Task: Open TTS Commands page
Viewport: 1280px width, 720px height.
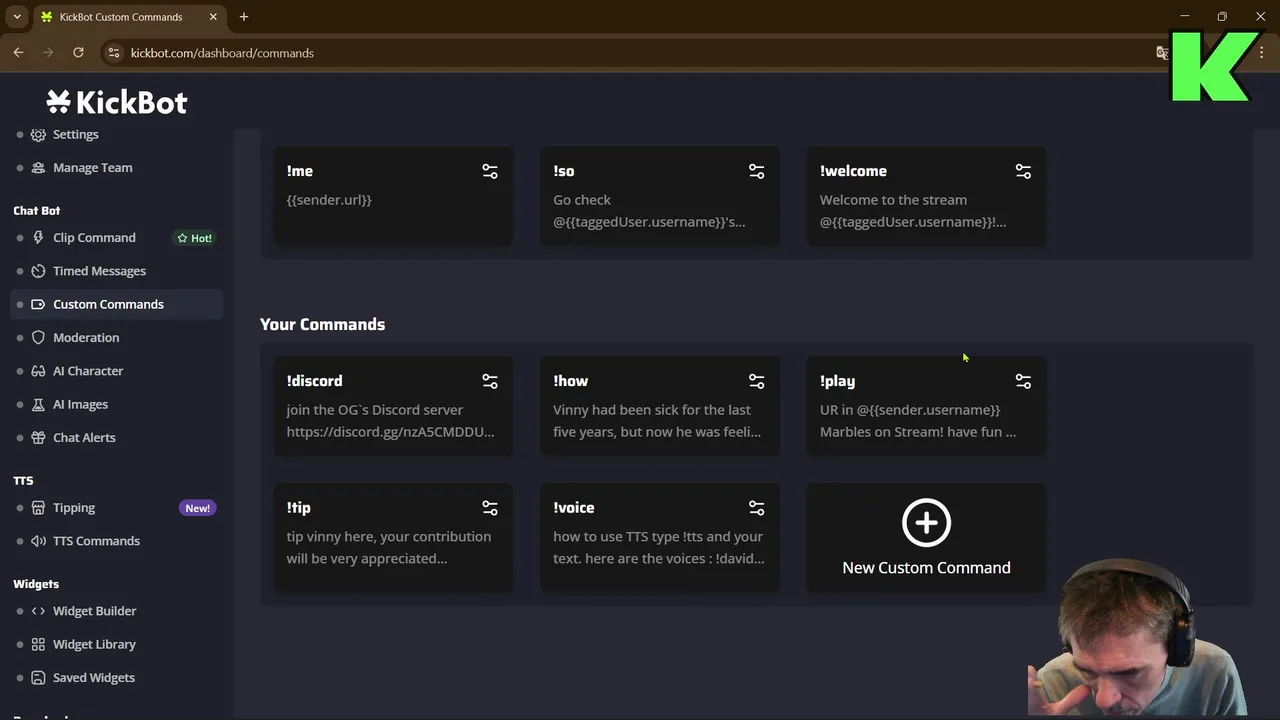Action: tap(96, 541)
